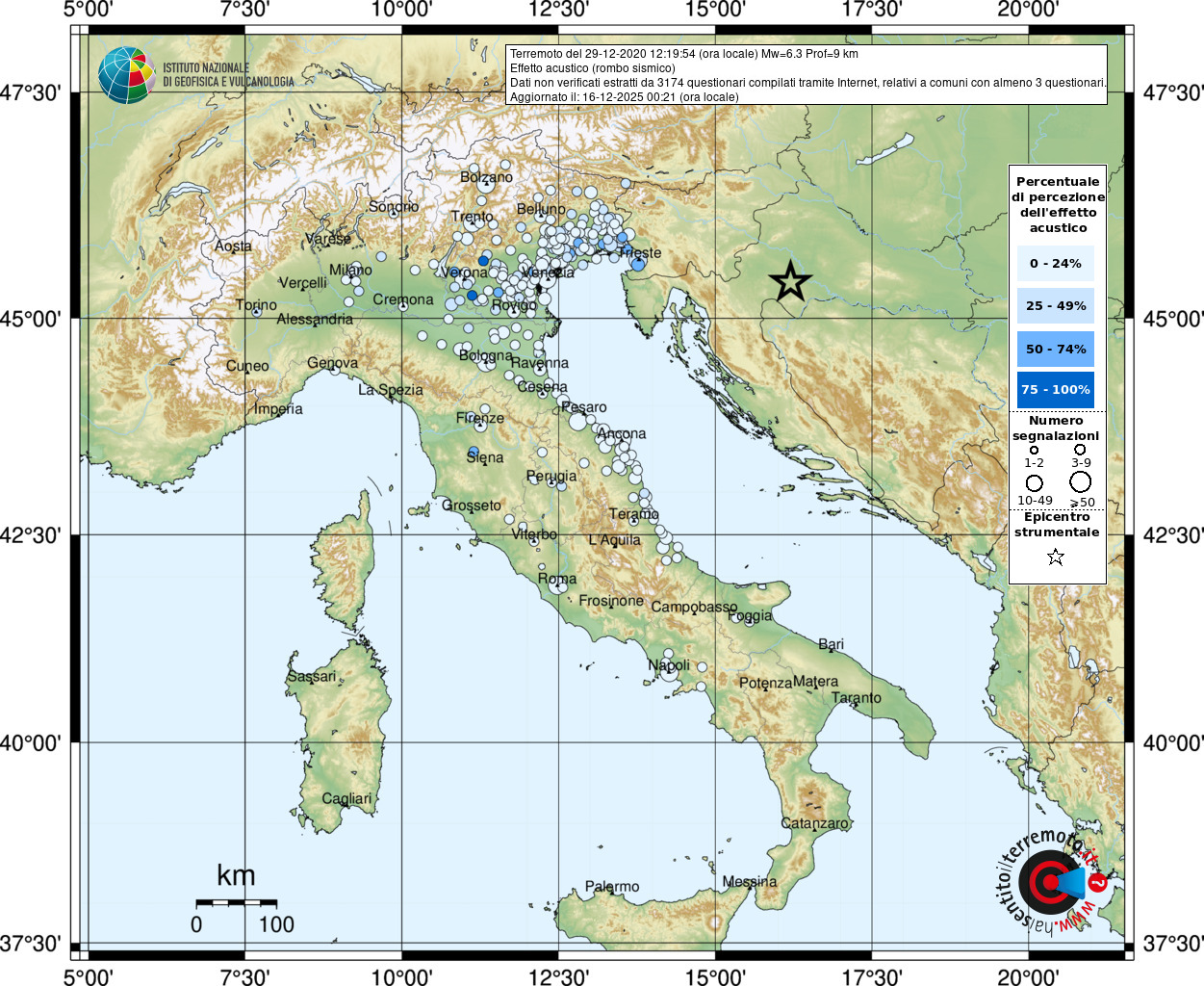Click the Firenze city label

pos(480,417)
